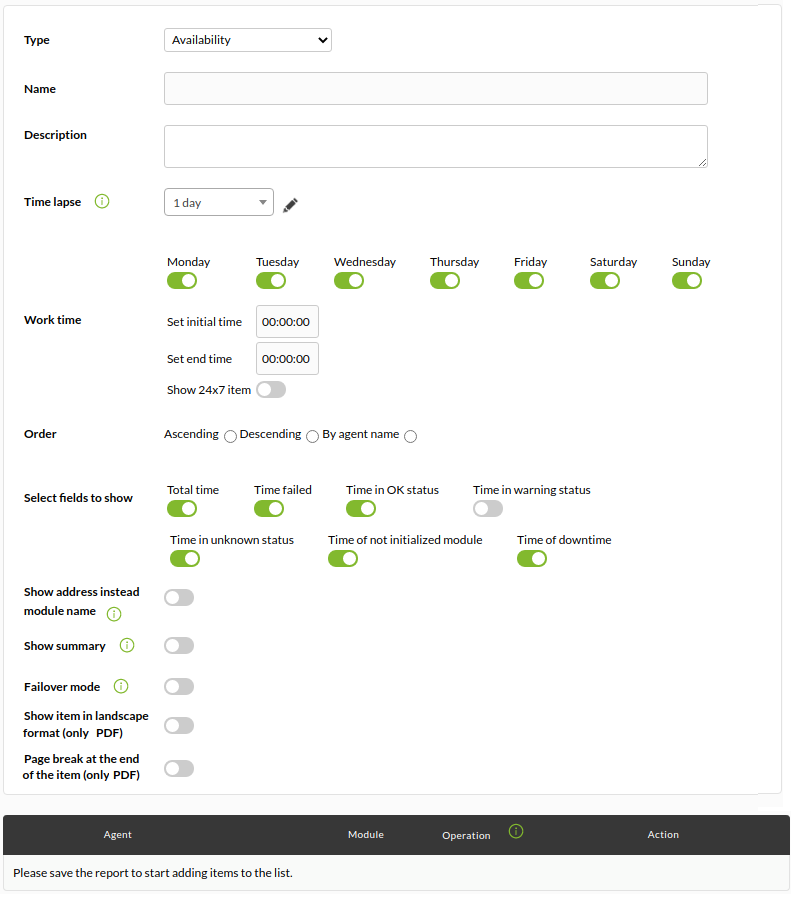Expand the 1 day time lapse dropdown
Image resolution: width=800 pixels, height=900 pixels.
[219, 202]
